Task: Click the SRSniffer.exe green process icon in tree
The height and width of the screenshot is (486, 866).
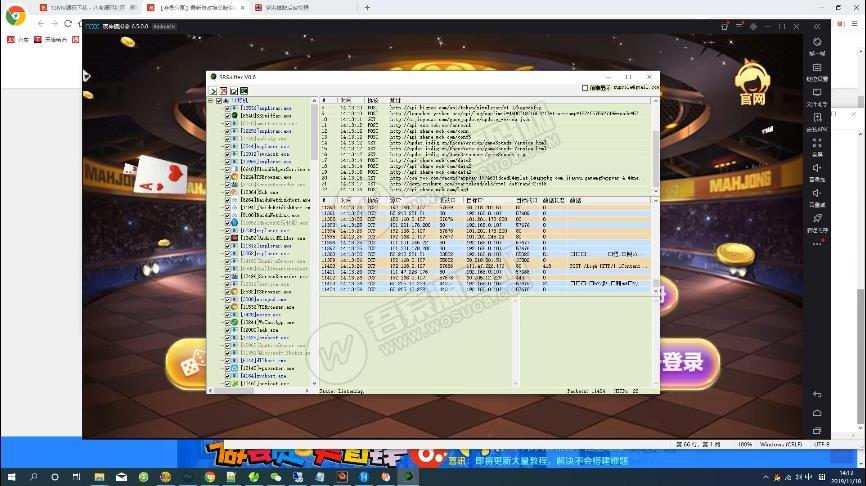Action: coord(235,115)
